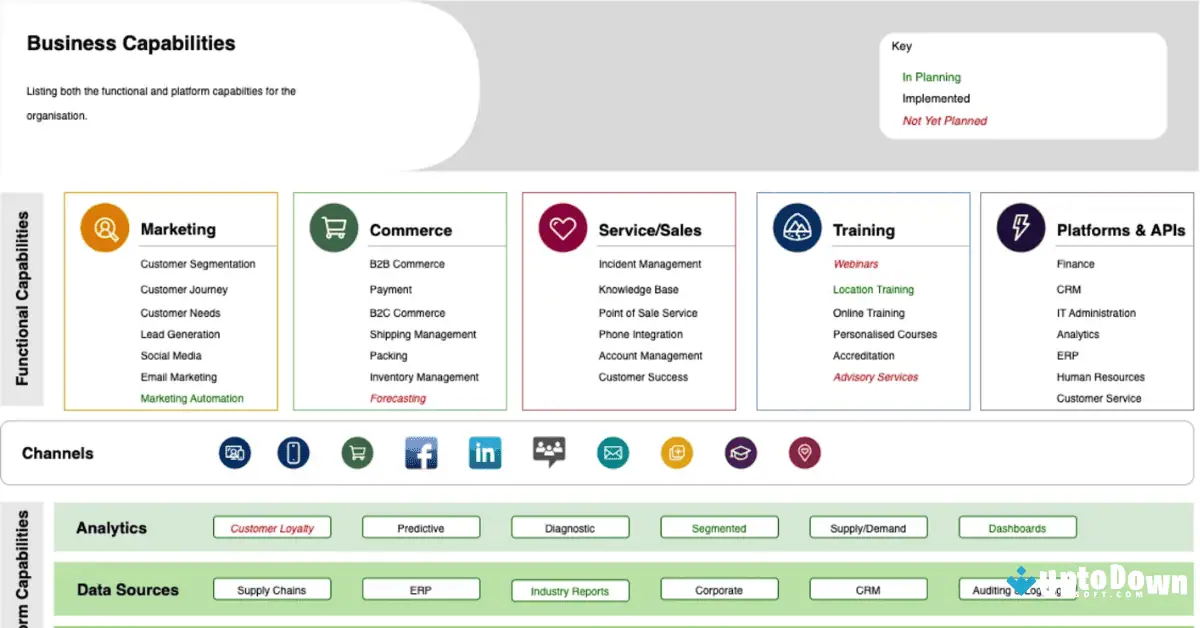Select the Predictive analytics box

pos(421,528)
